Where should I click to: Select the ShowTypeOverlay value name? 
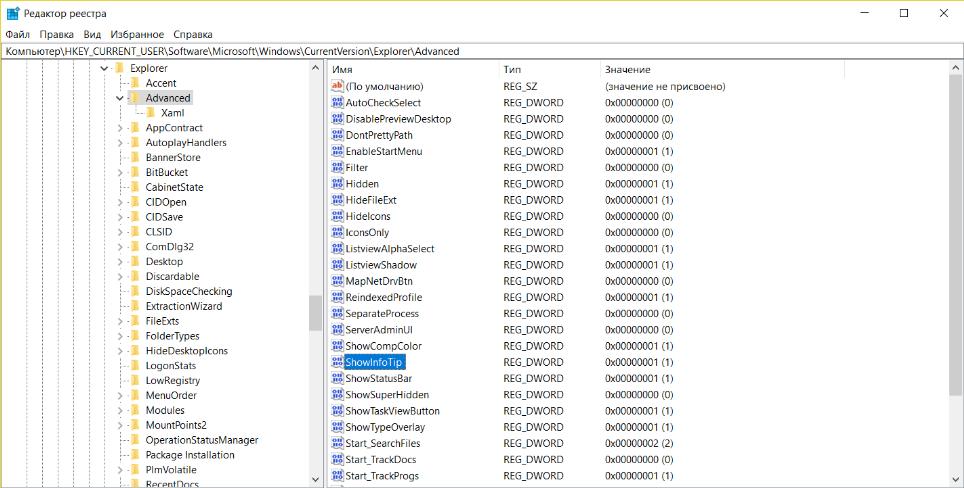[x=385, y=427]
